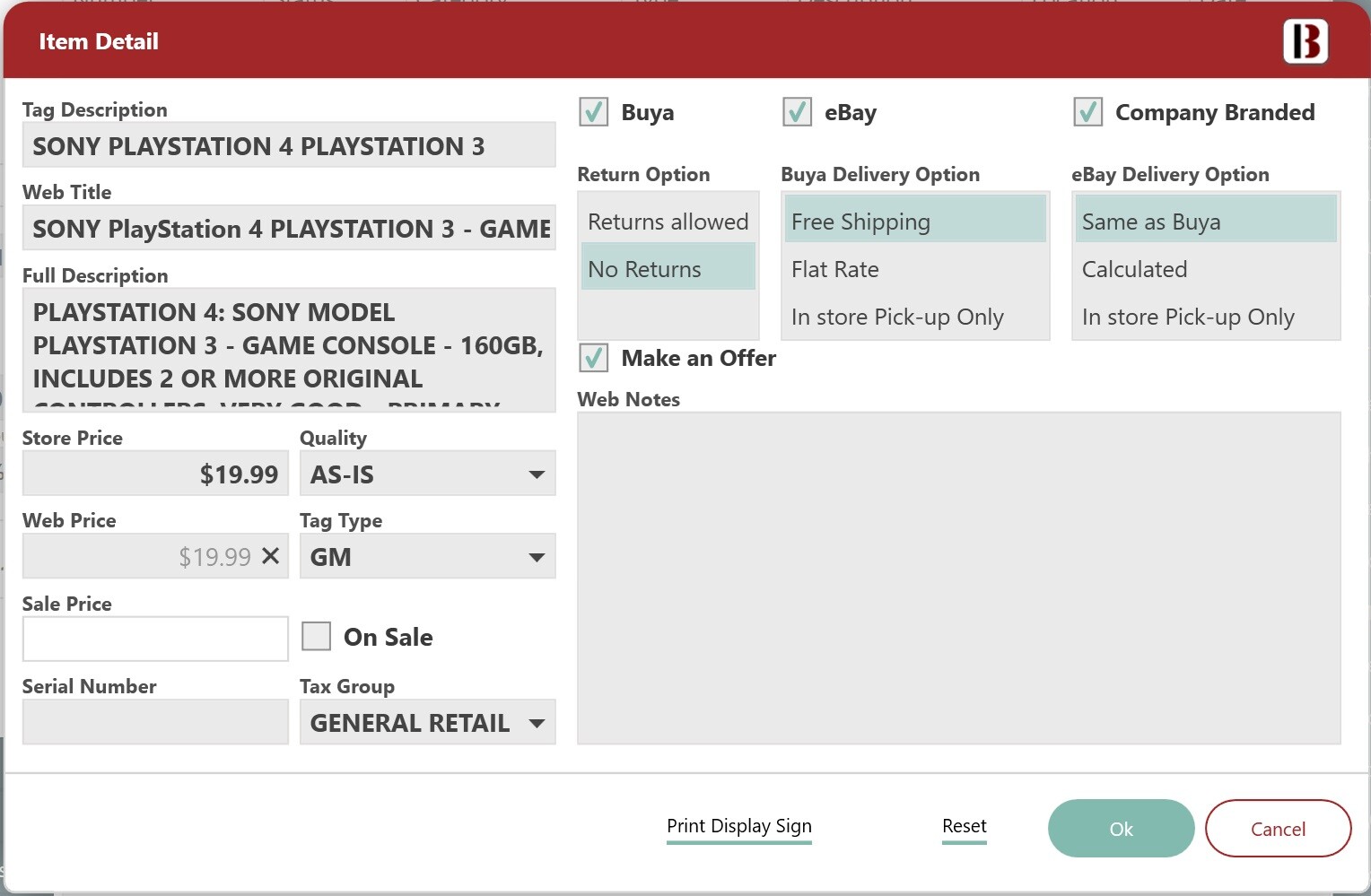Open the Quality dropdown showing AS-IS

point(428,474)
